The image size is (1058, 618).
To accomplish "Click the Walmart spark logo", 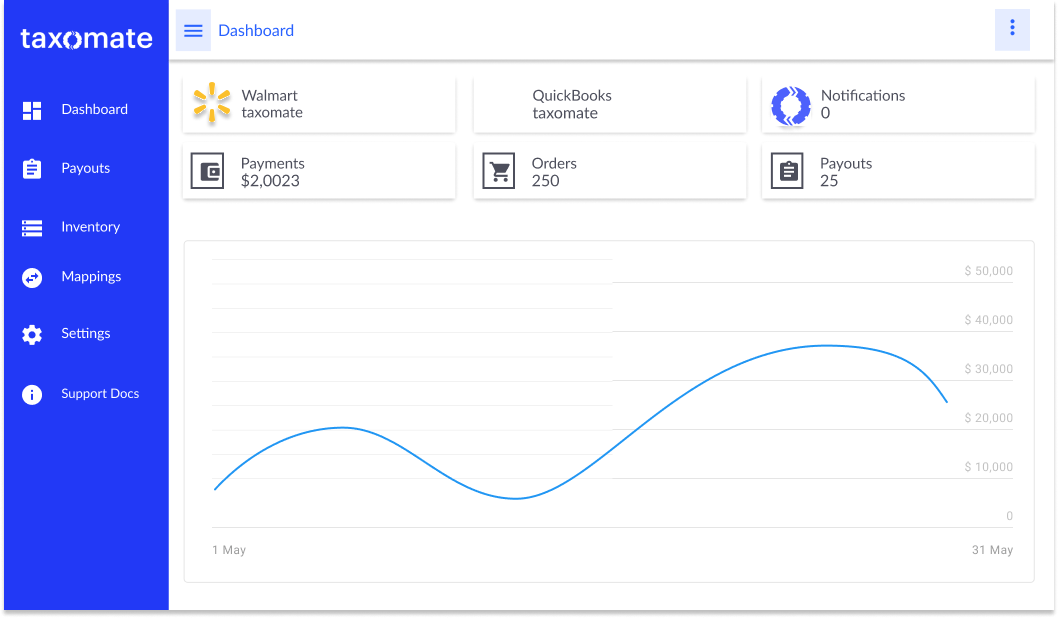I will pos(212,104).
